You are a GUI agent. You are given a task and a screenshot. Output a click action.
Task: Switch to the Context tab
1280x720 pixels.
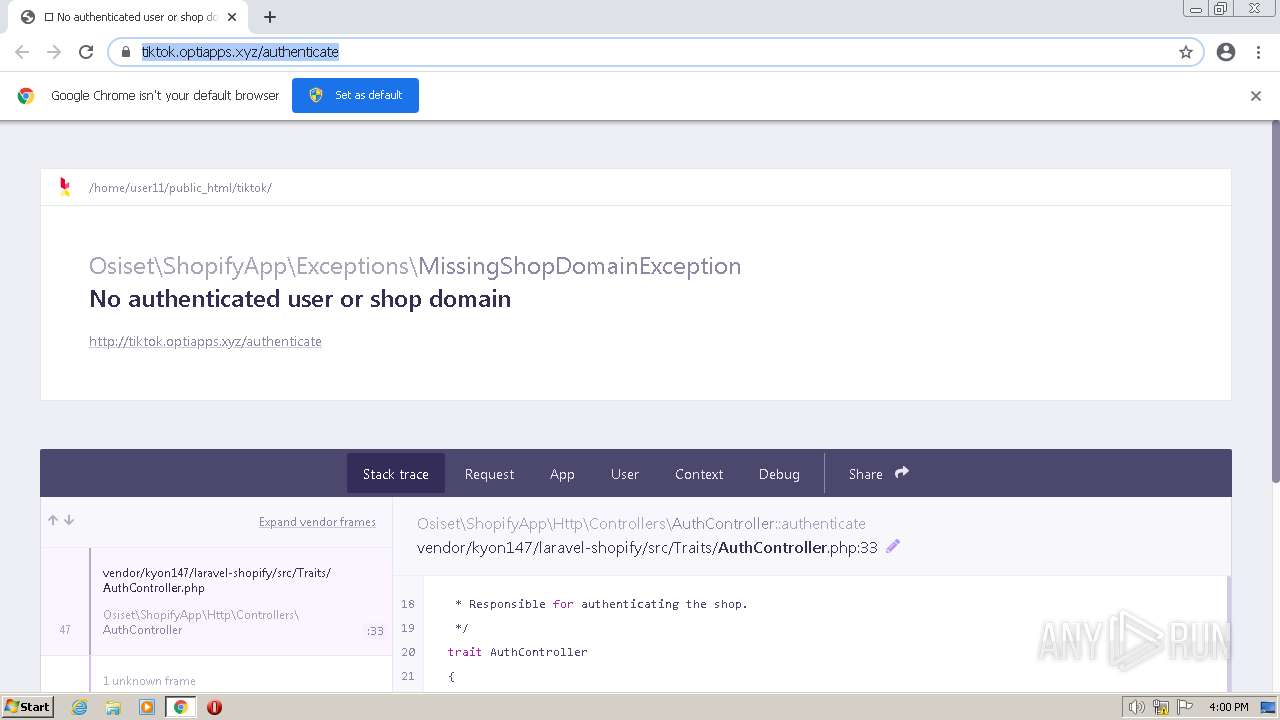[x=699, y=474]
